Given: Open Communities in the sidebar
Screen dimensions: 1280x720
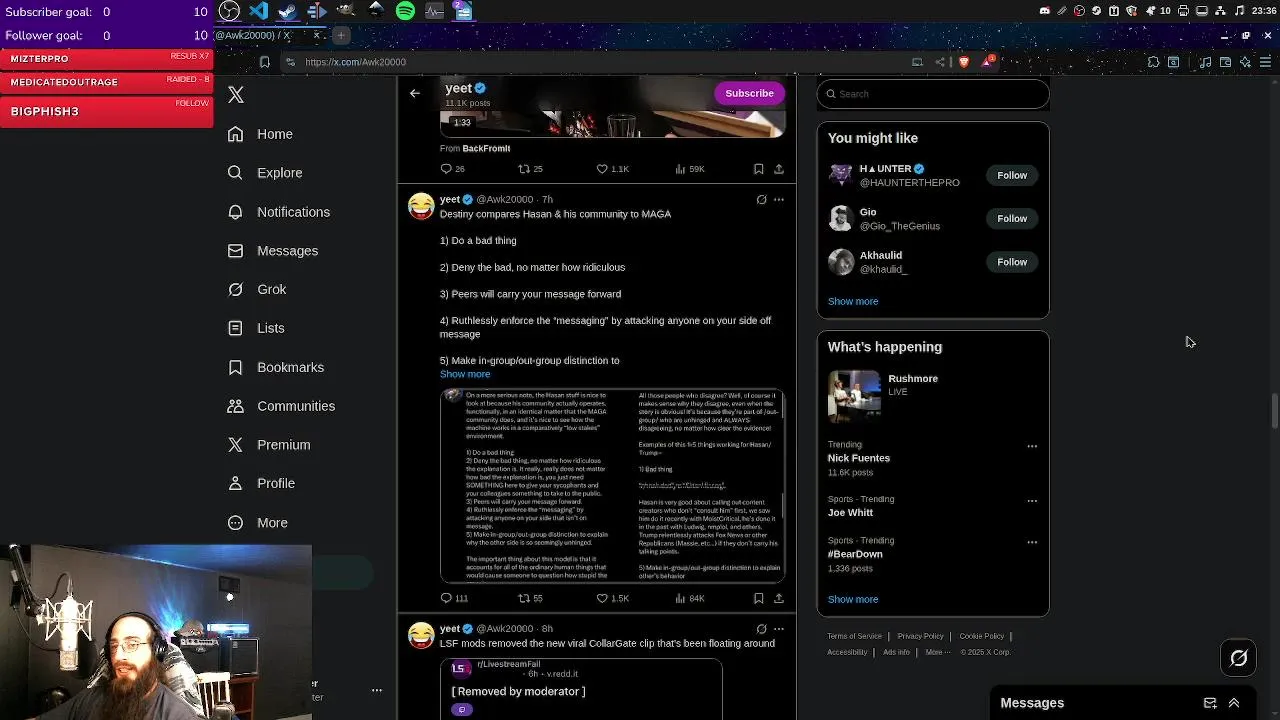Looking at the screenshot, I should click(281, 406).
